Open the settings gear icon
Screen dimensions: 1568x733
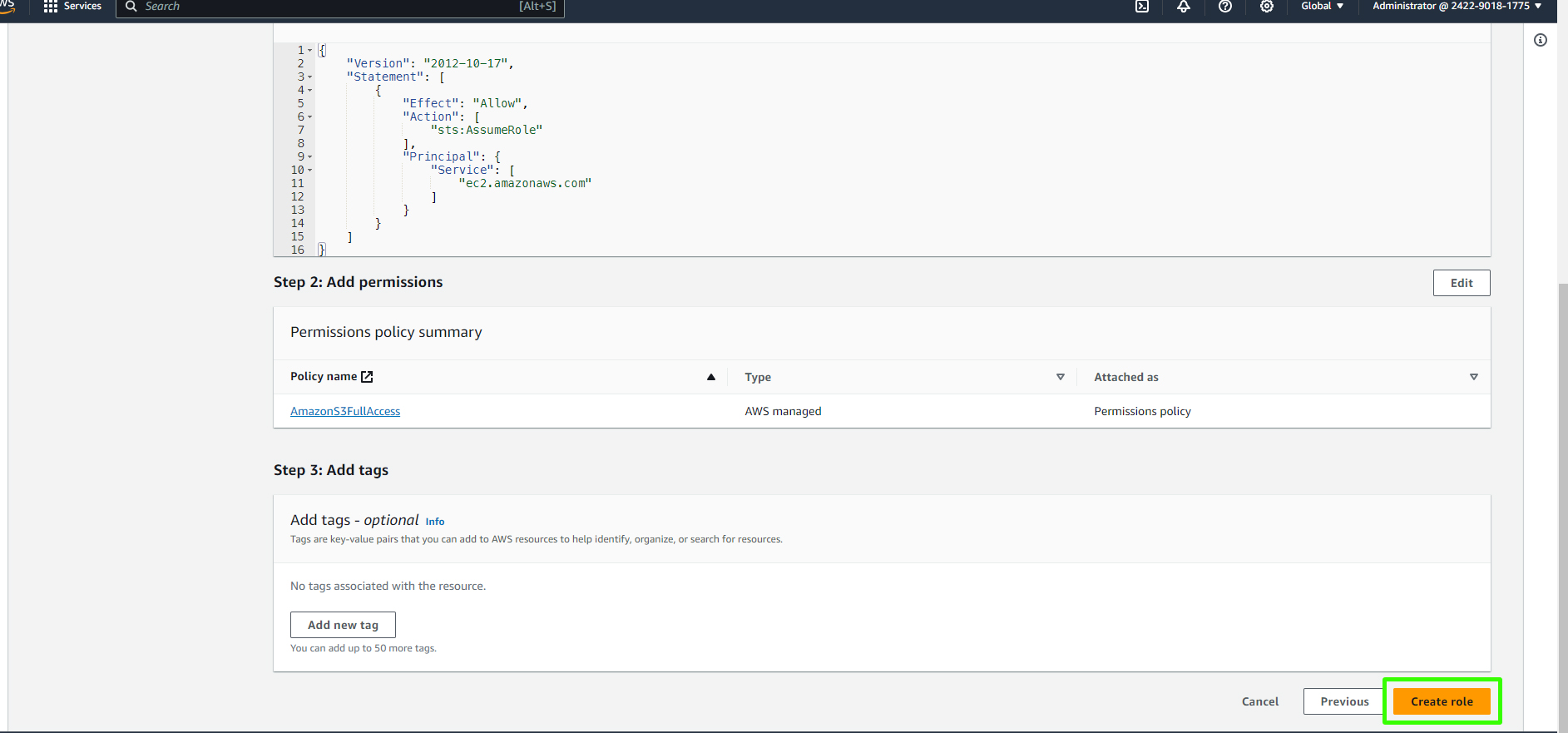pyautogui.click(x=1267, y=7)
